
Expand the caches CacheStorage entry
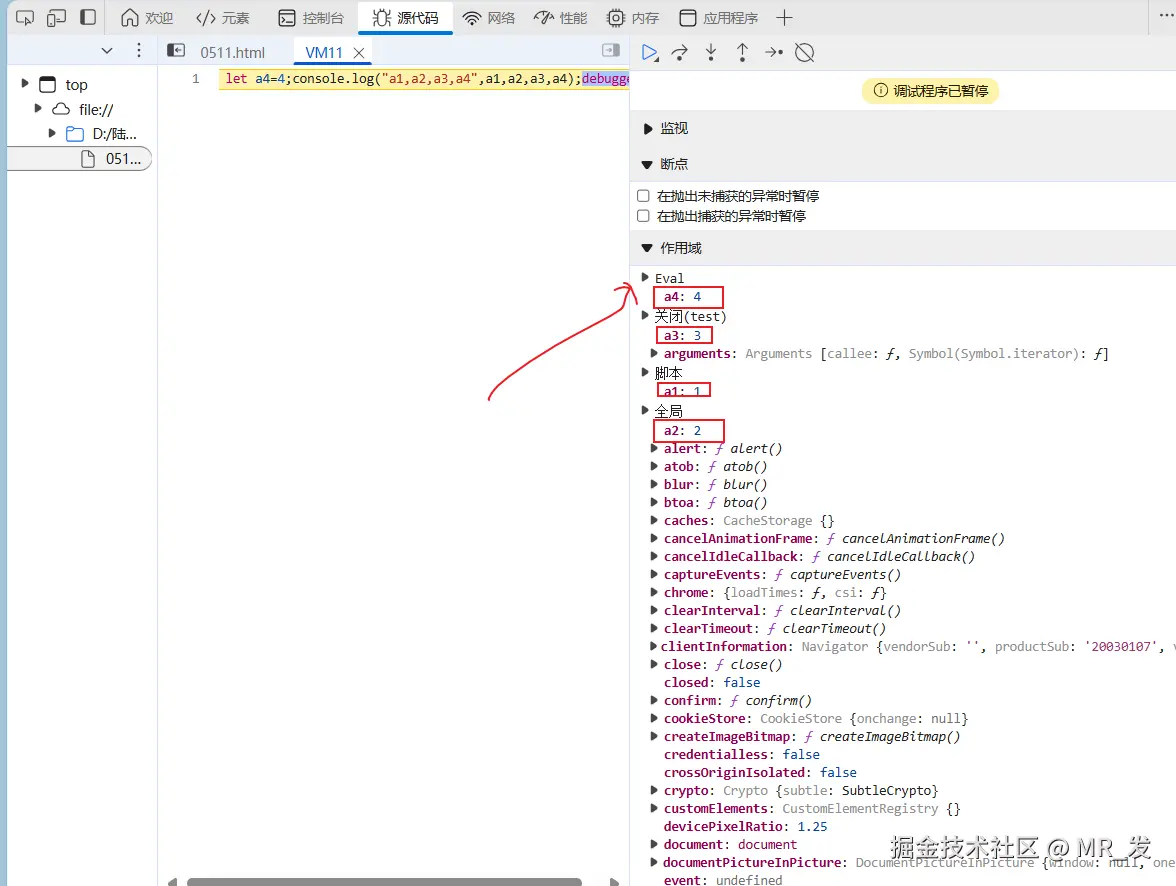tap(654, 521)
